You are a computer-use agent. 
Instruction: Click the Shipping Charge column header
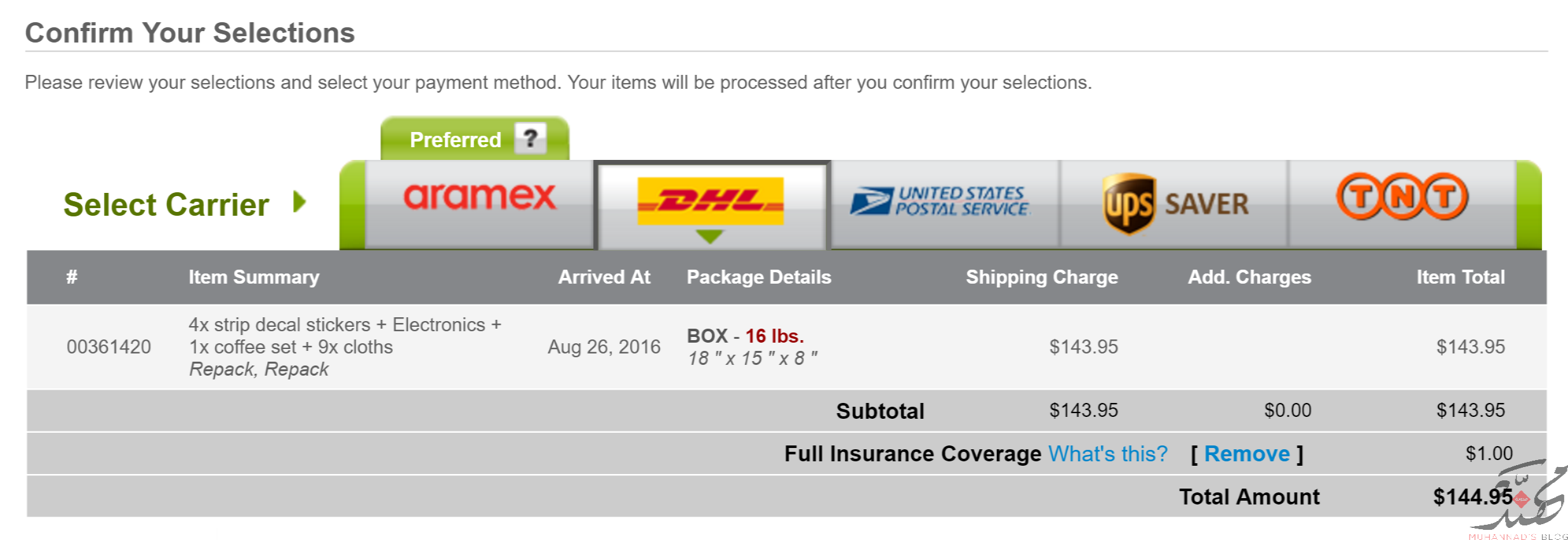click(1042, 277)
